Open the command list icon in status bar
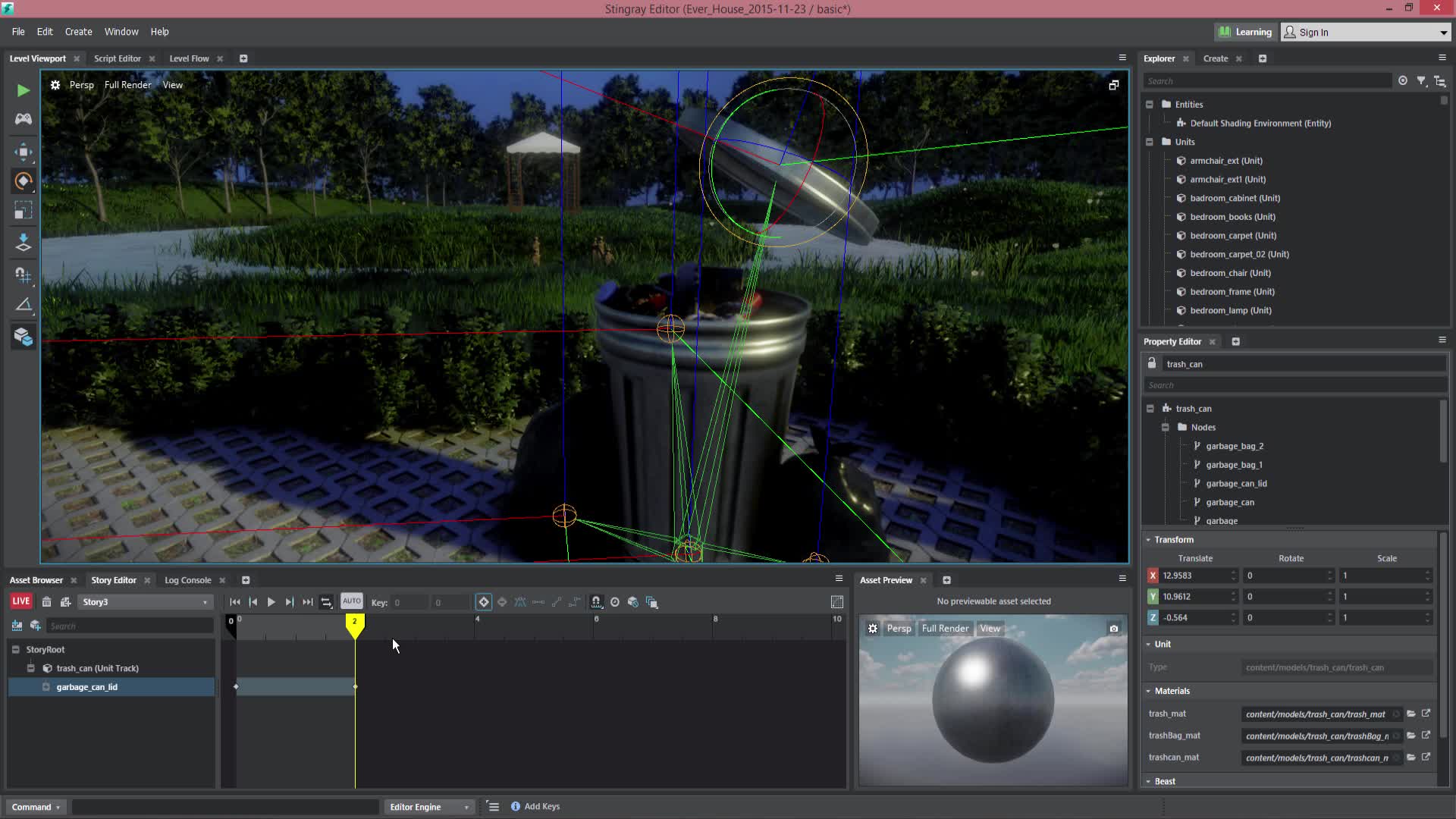The height and width of the screenshot is (819, 1456). [x=493, y=807]
